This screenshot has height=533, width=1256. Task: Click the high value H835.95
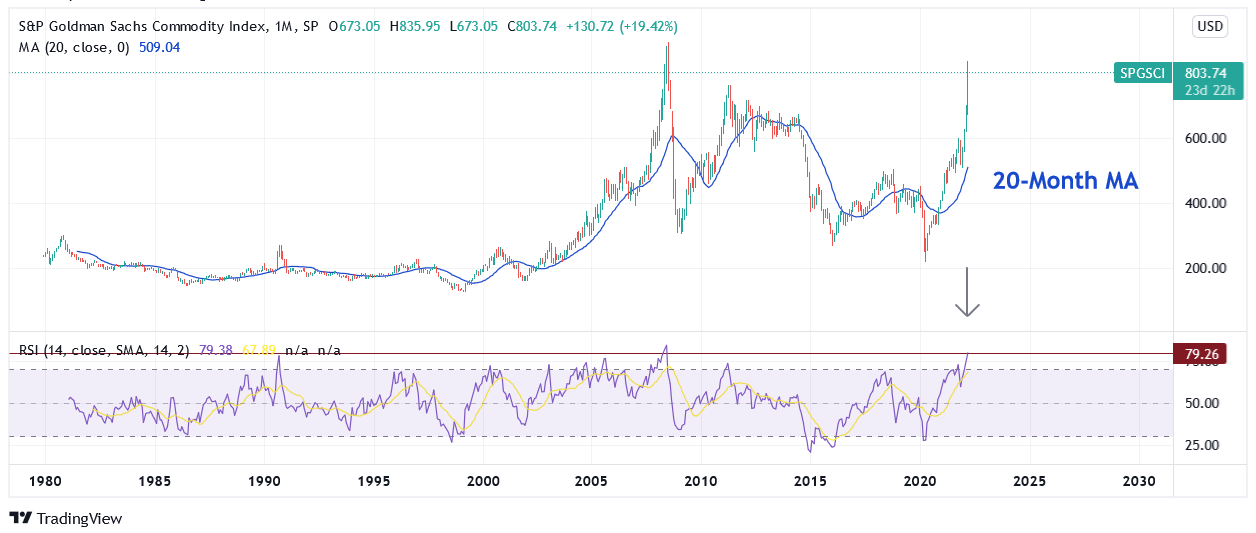point(417,27)
